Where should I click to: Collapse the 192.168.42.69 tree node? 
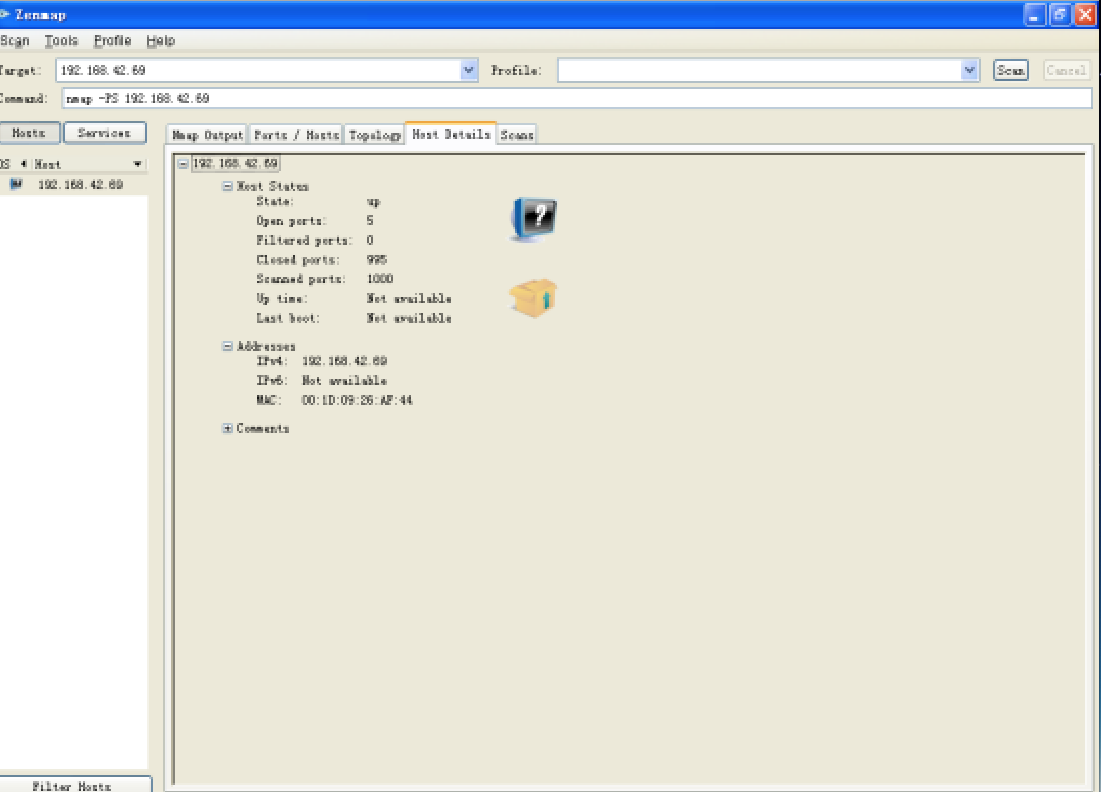183,164
